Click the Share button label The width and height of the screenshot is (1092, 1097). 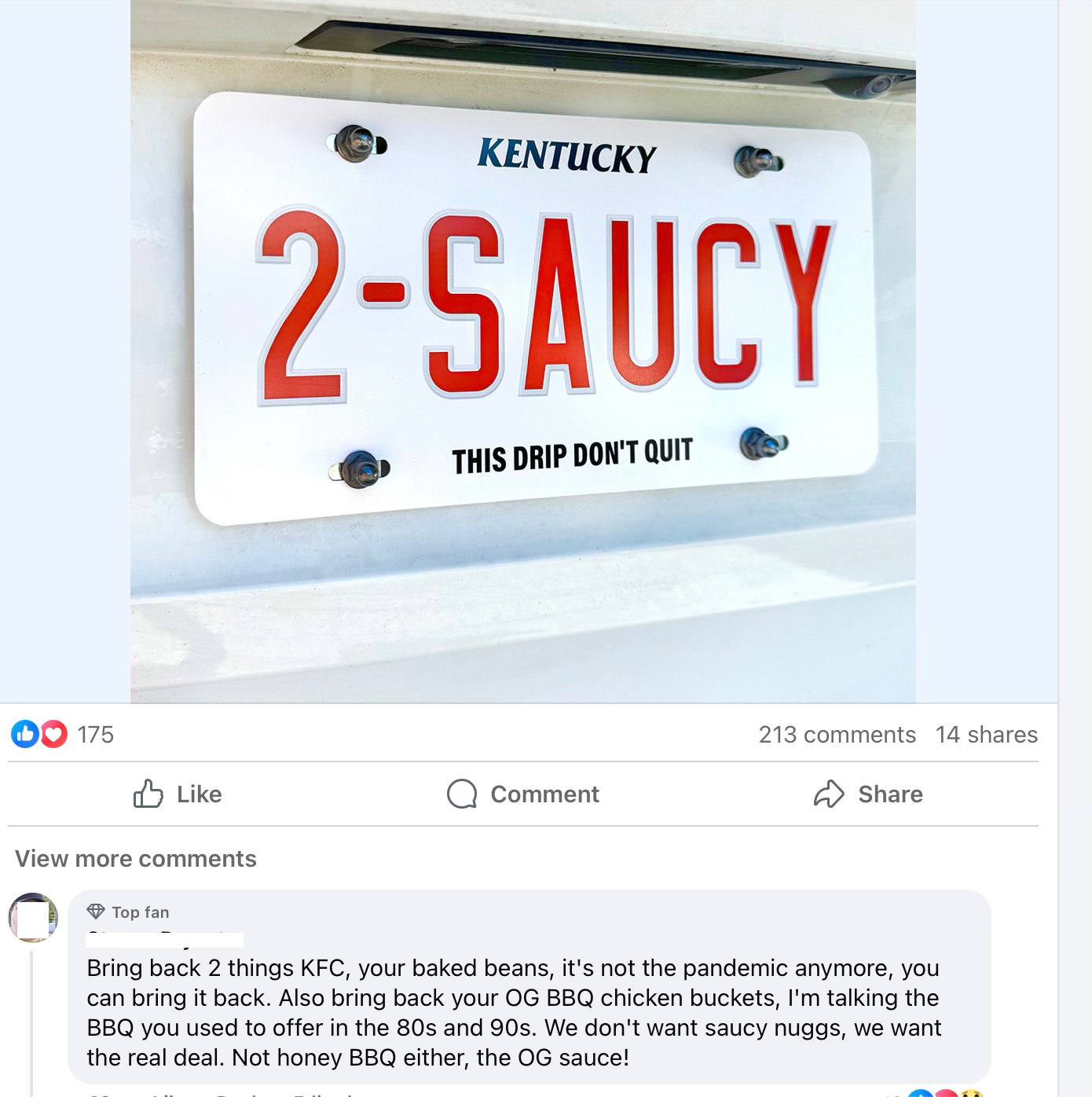pyautogui.click(x=890, y=794)
